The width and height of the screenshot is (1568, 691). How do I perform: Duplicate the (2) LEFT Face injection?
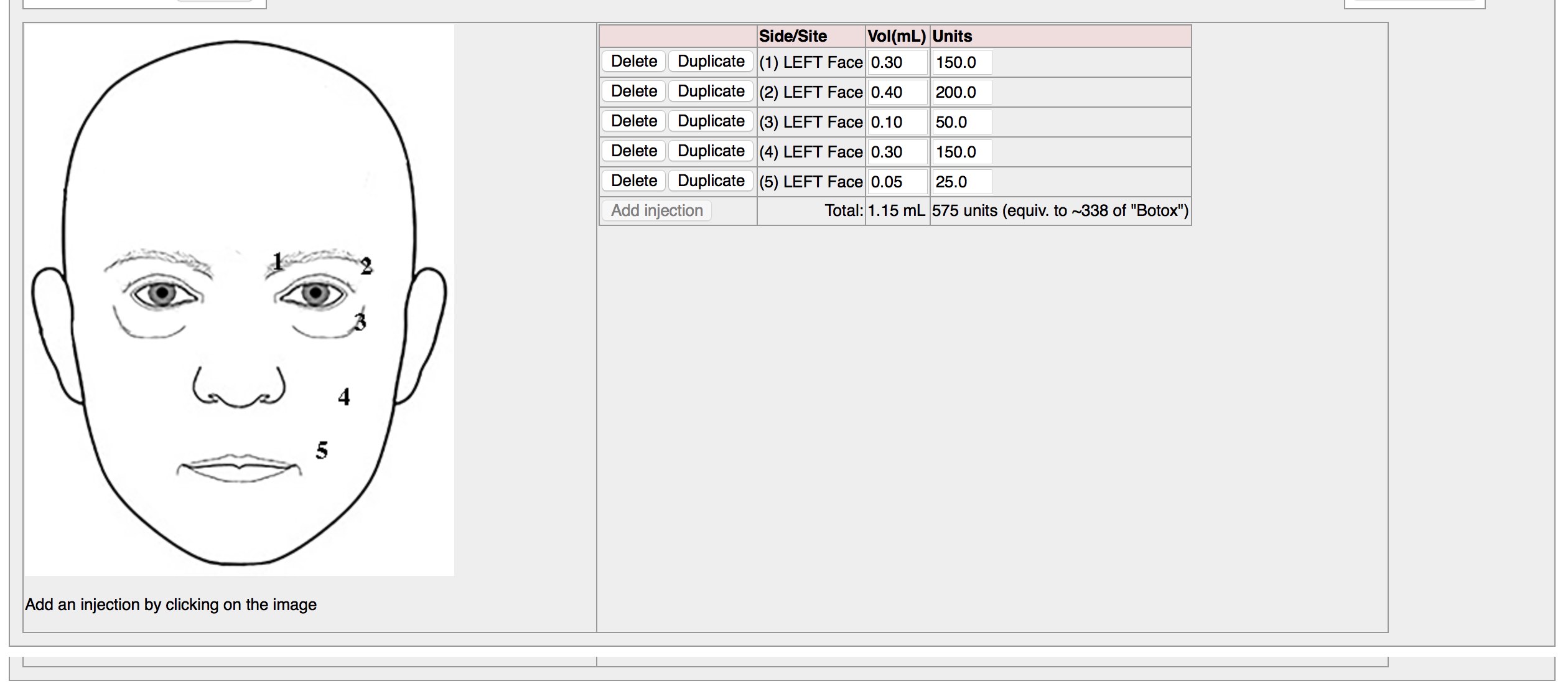click(x=711, y=92)
